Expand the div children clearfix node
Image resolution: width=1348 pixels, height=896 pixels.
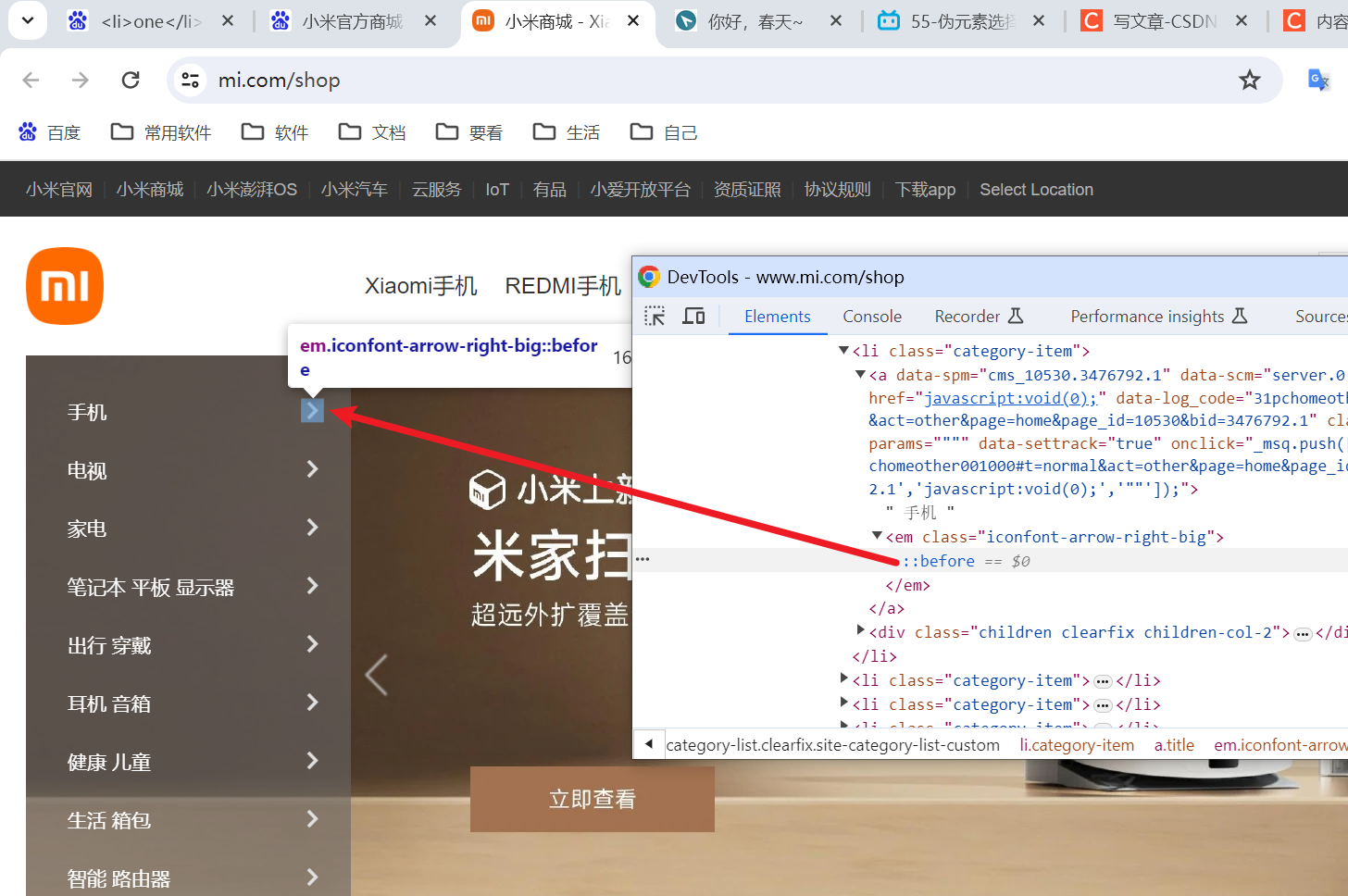point(861,630)
